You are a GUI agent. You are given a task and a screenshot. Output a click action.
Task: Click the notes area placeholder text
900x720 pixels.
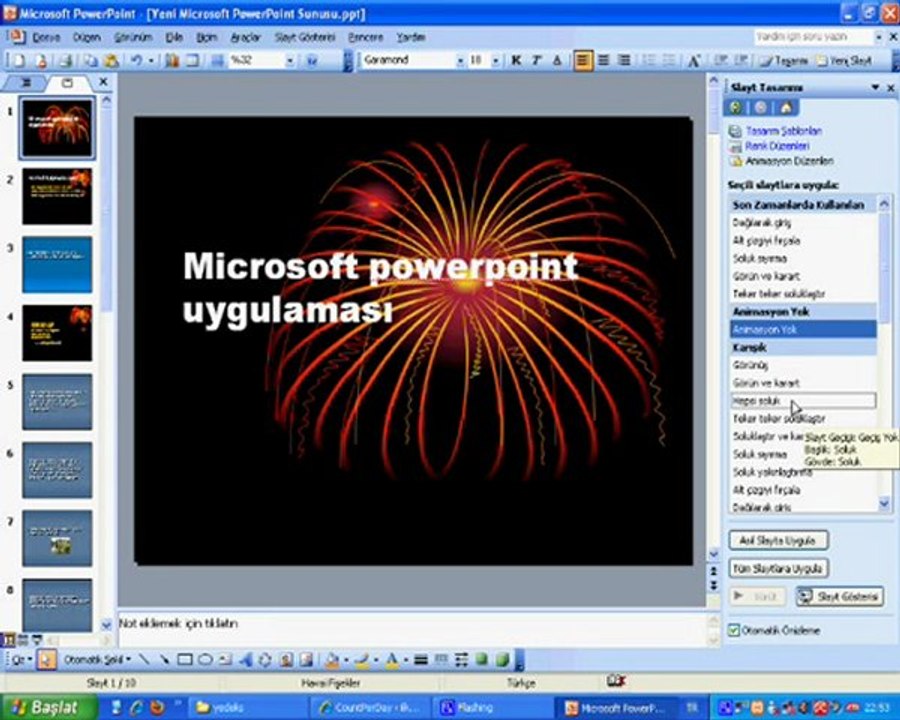pyautogui.click(x=178, y=623)
